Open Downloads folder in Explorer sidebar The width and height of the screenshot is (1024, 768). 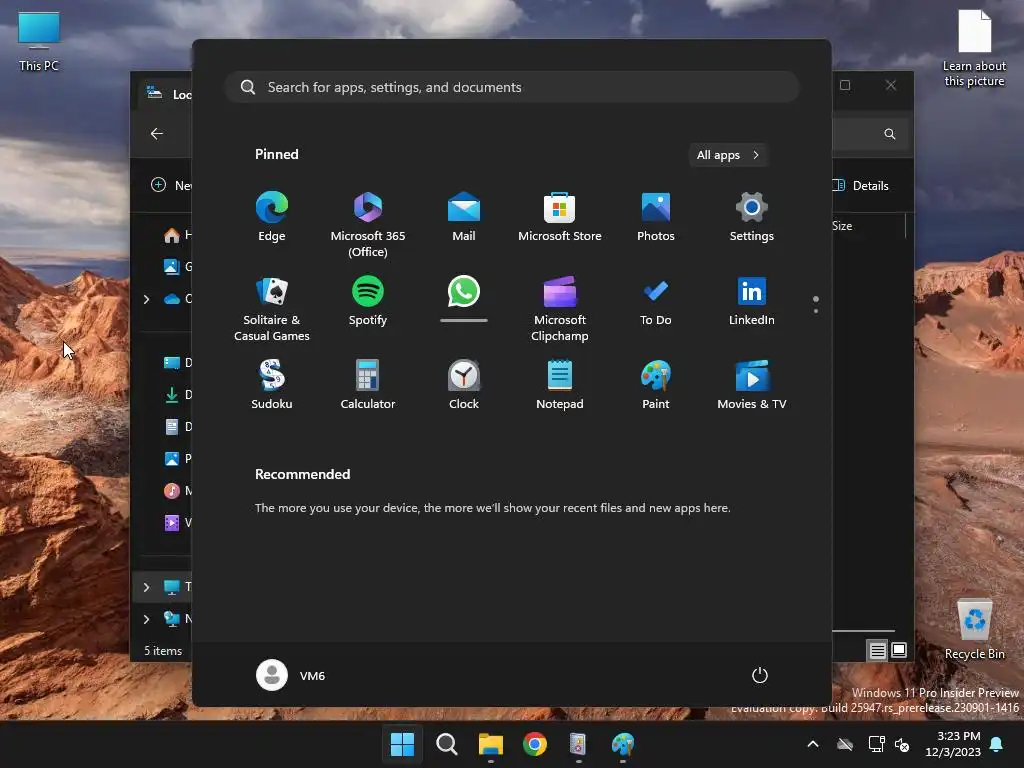176,394
